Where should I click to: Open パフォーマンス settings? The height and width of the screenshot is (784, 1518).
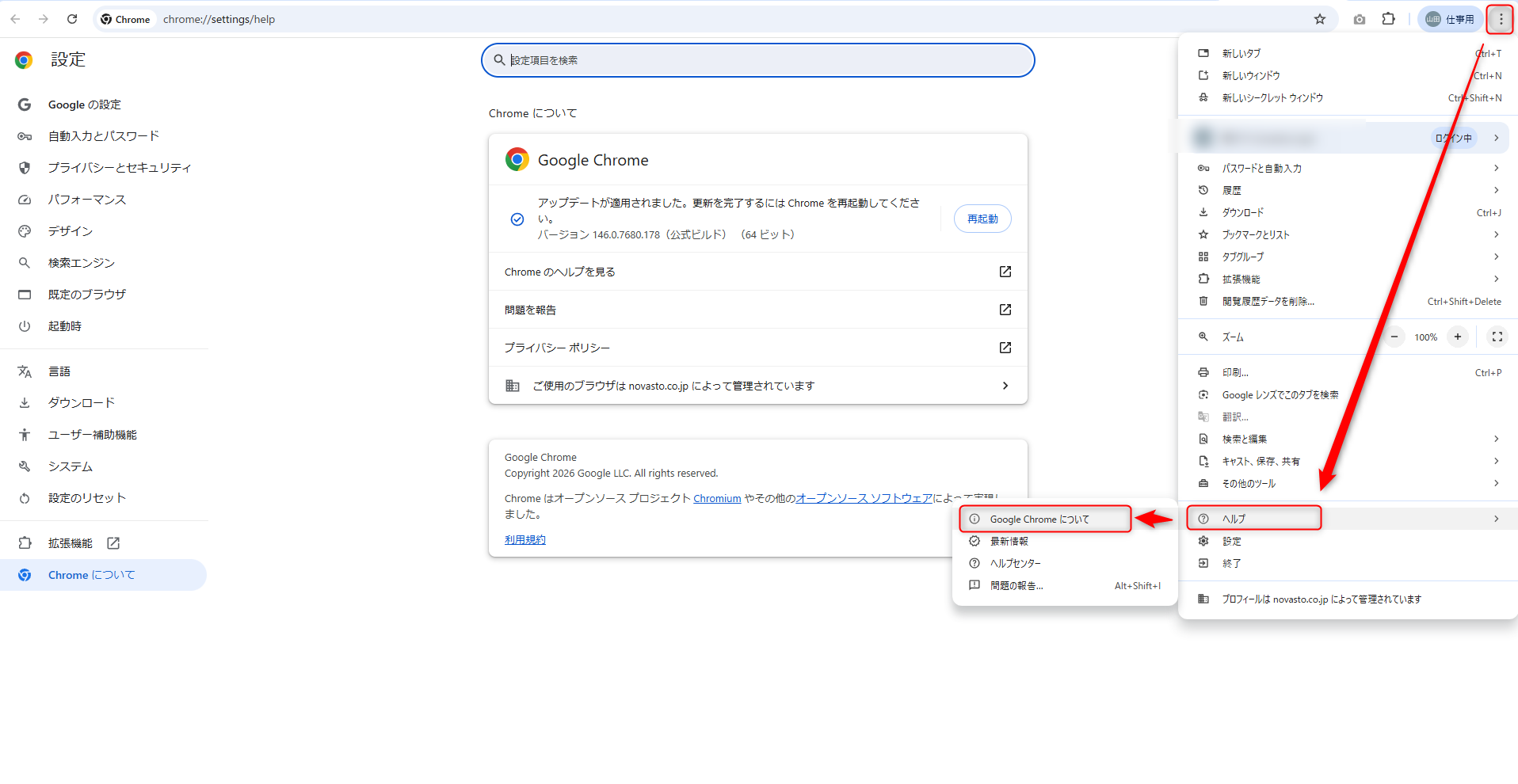coord(104,200)
